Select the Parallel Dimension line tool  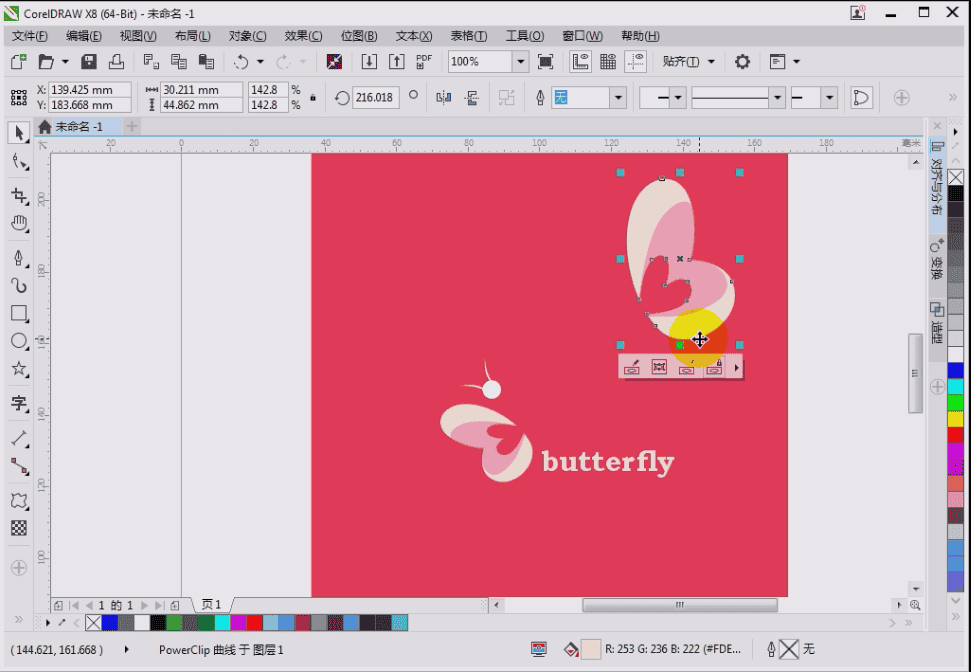coord(19,439)
